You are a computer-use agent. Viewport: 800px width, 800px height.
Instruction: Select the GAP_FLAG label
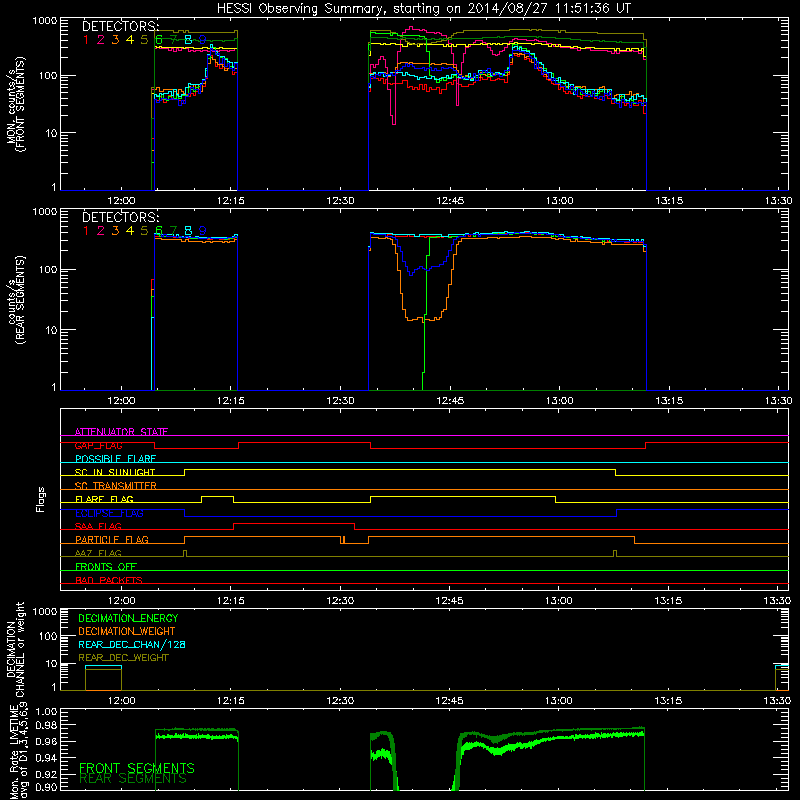pyautogui.click(x=98, y=445)
